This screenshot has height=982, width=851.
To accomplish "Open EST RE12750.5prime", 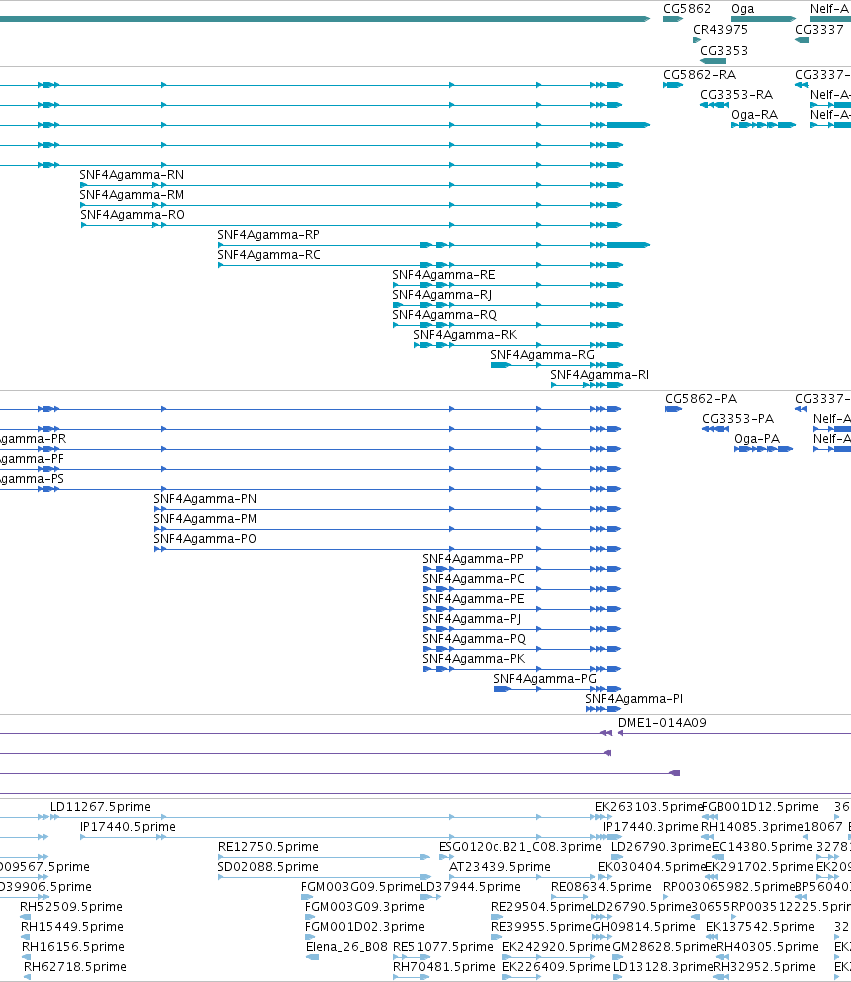I will pyautogui.click(x=268, y=847).
